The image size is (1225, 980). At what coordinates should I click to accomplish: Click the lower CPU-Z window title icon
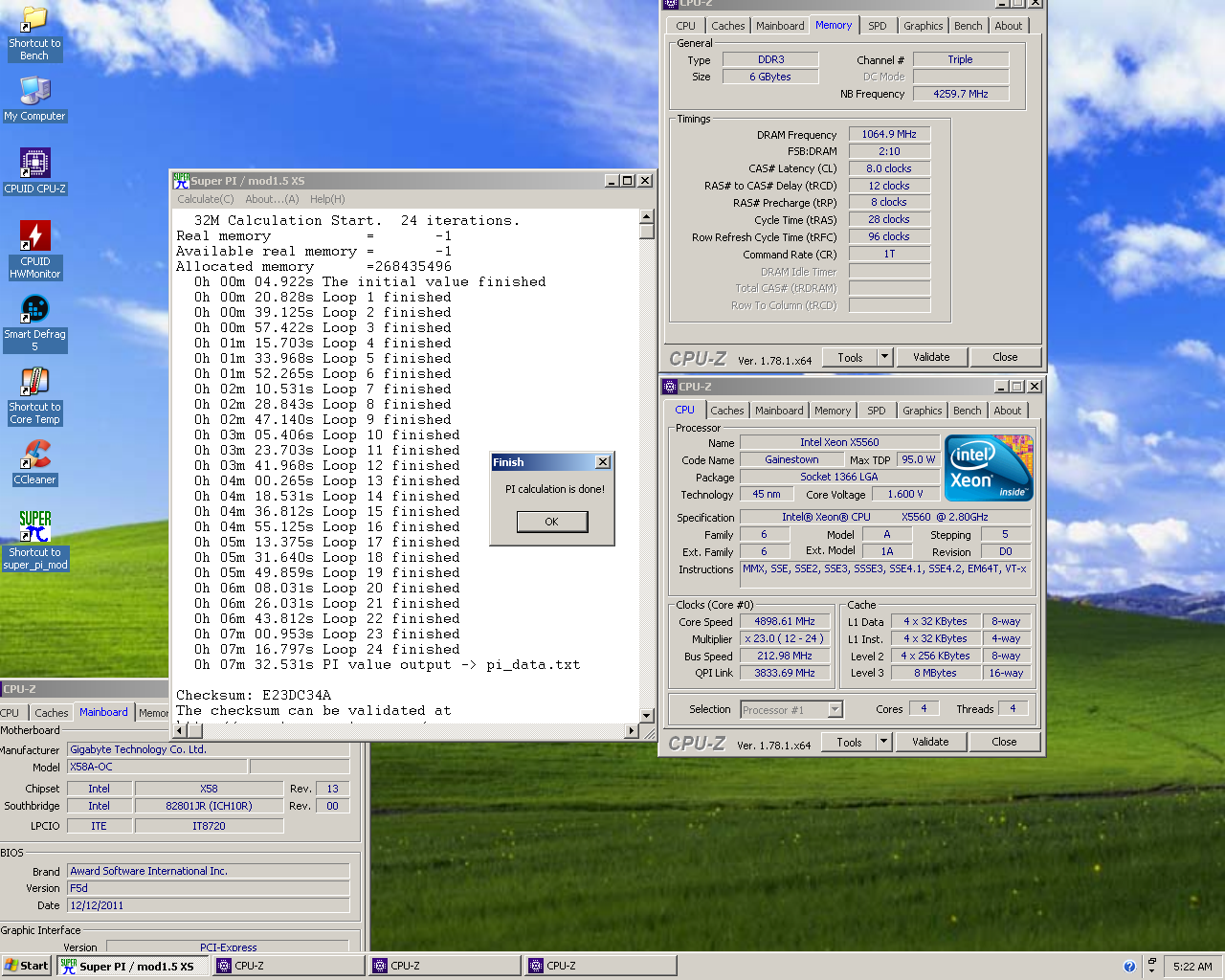pos(670,387)
